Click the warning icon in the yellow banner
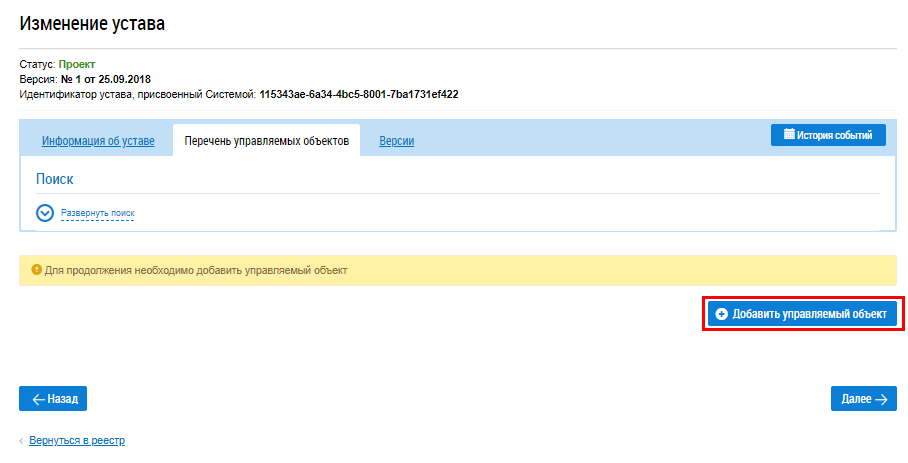The width and height of the screenshot is (908, 463). 36,270
